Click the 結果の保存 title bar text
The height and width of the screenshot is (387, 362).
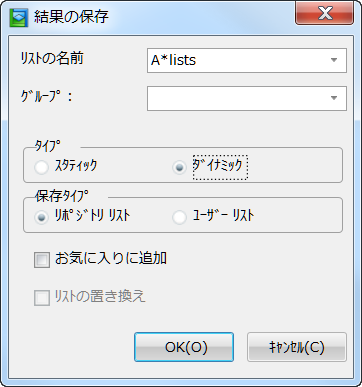pos(71,17)
